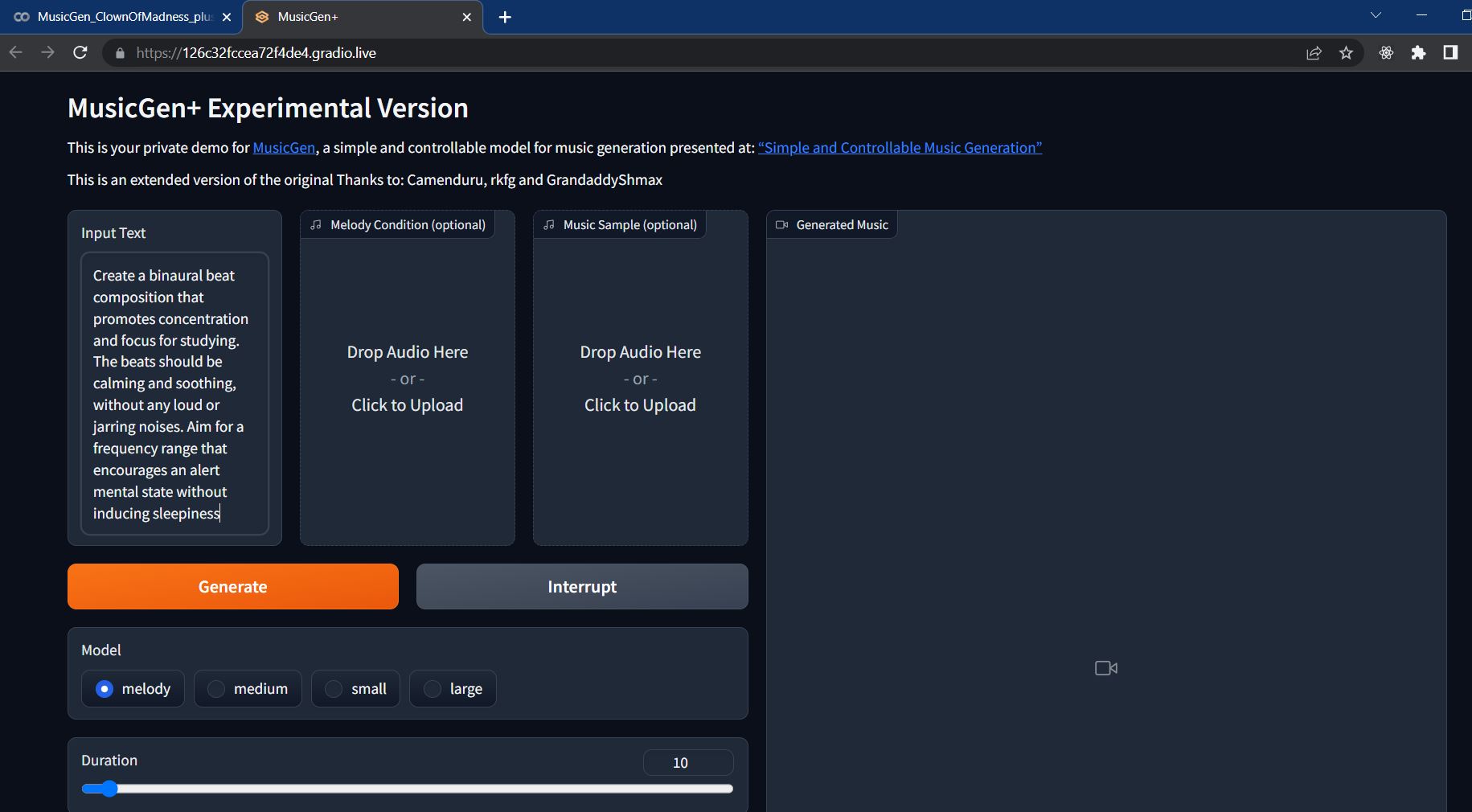Open the Extensions puzzle piece menu
This screenshot has height=812, width=1472.
coord(1418,53)
